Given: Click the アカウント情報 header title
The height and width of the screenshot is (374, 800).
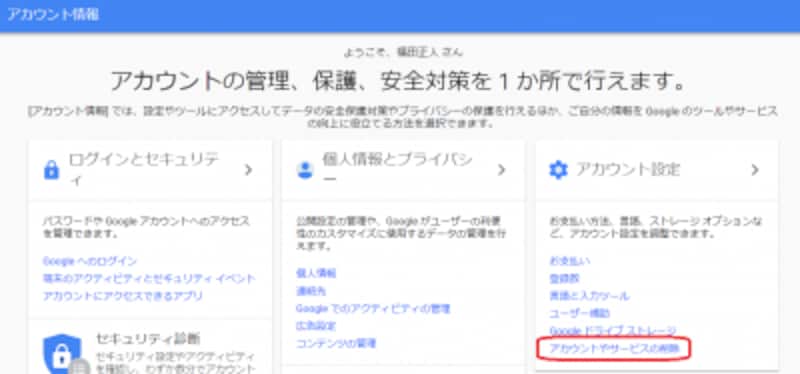Looking at the screenshot, I should point(53,15).
